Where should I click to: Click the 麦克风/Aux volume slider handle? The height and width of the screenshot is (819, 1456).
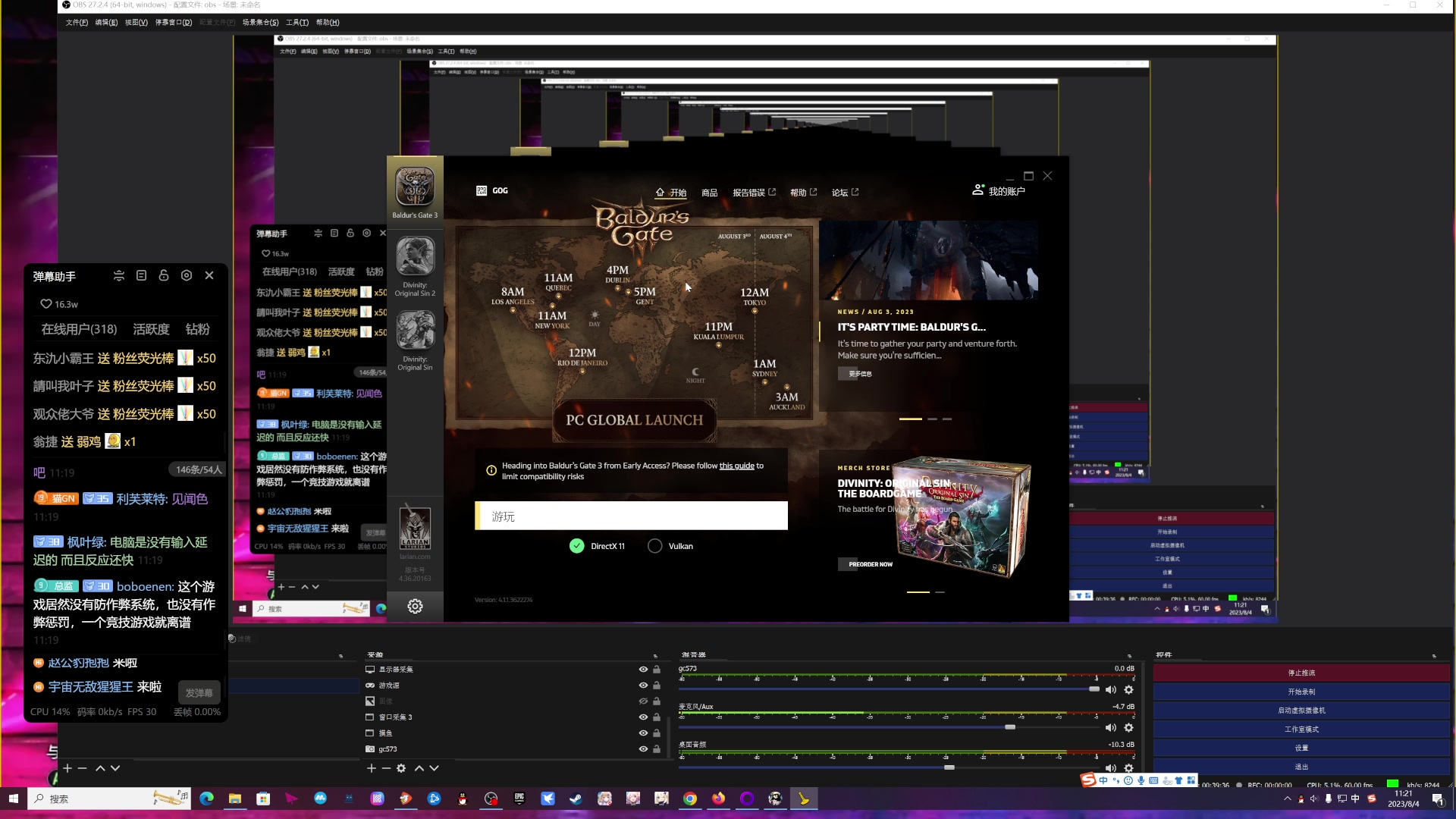tap(1010, 727)
